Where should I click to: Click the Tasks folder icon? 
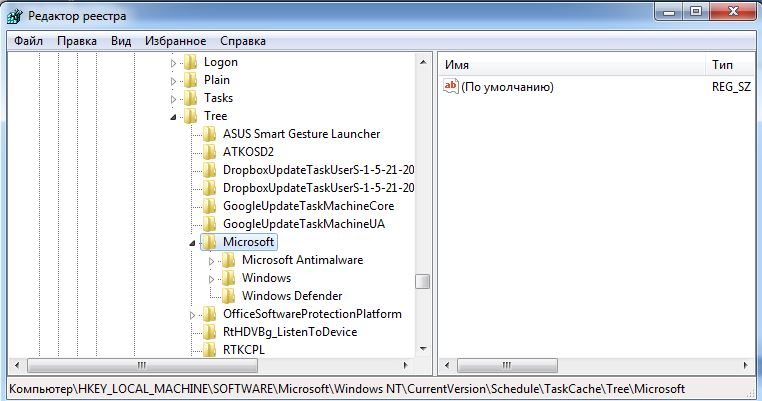[x=190, y=98]
